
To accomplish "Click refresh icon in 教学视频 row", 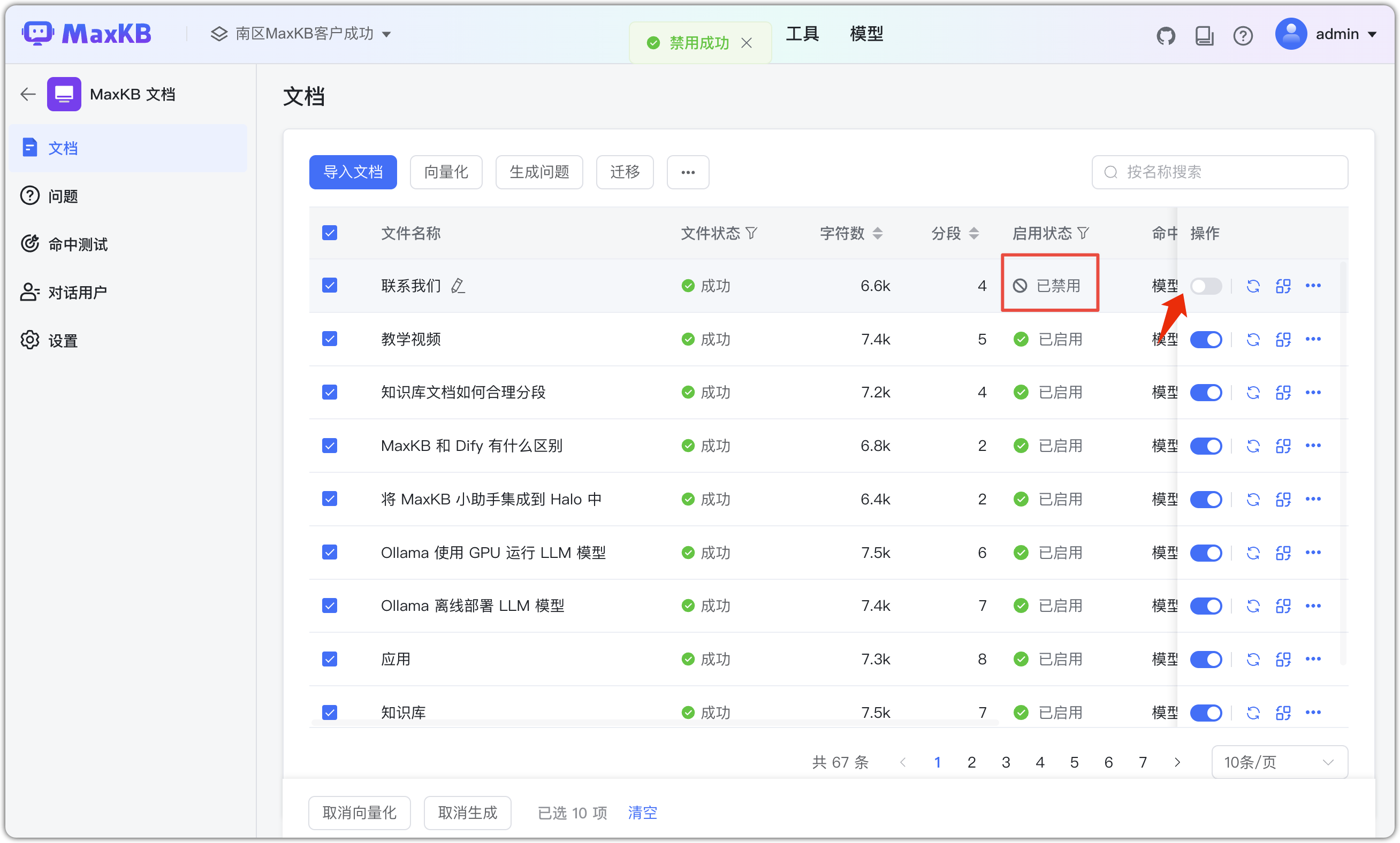I will tap(1253, 340).
